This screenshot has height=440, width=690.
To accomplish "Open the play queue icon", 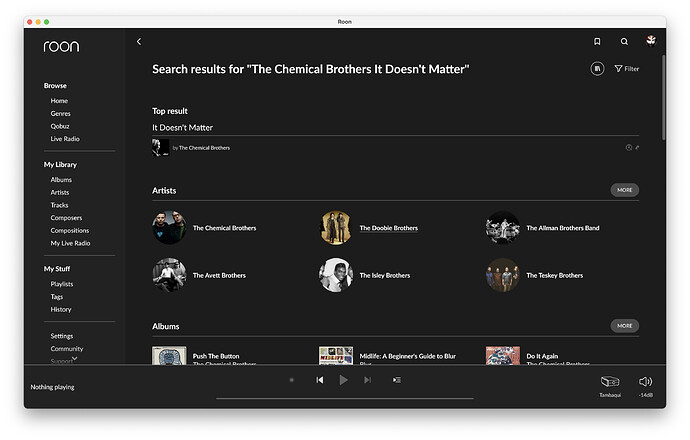I will [397, 380].
